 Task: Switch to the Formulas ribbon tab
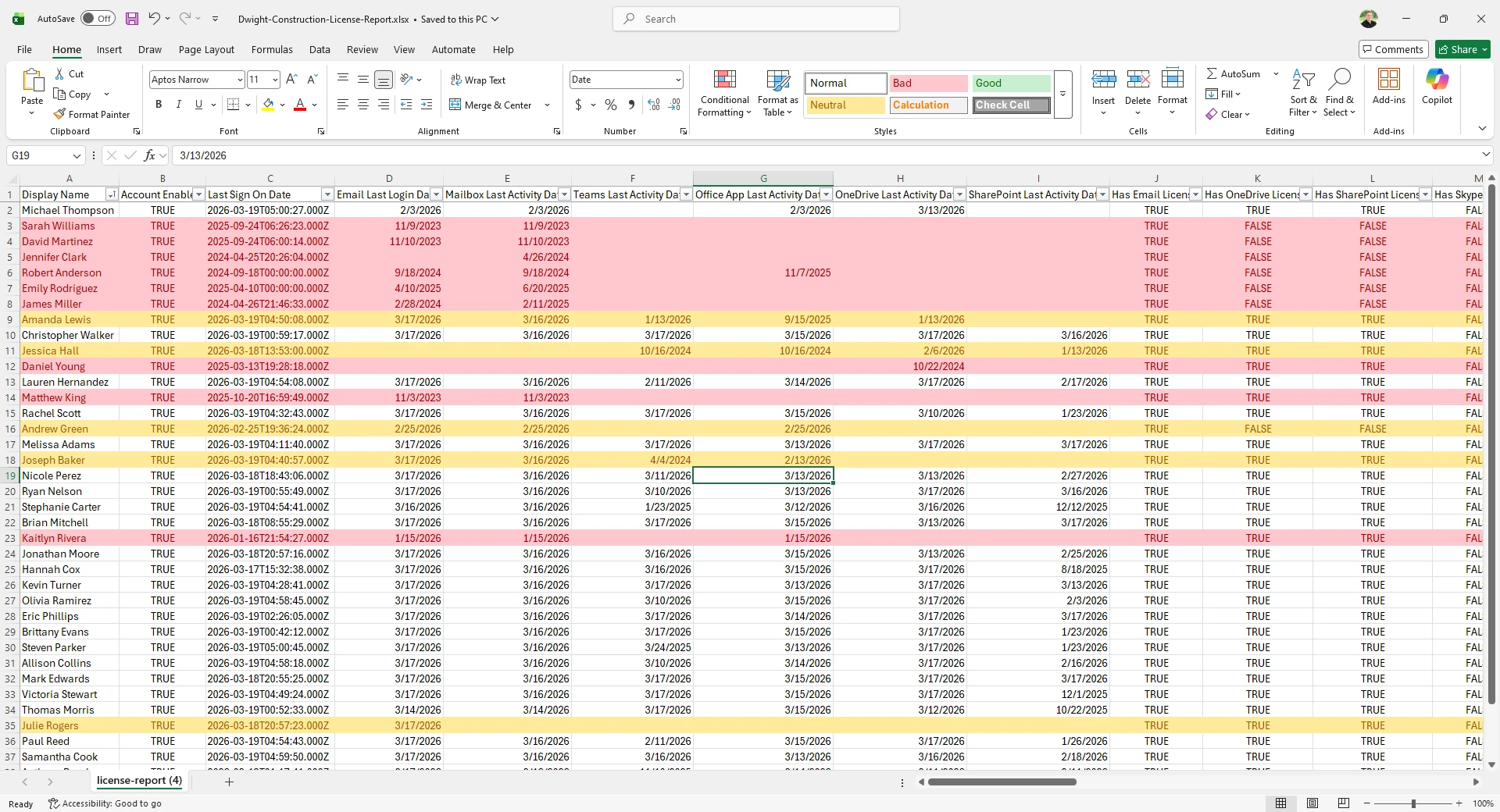pos(271,49)
